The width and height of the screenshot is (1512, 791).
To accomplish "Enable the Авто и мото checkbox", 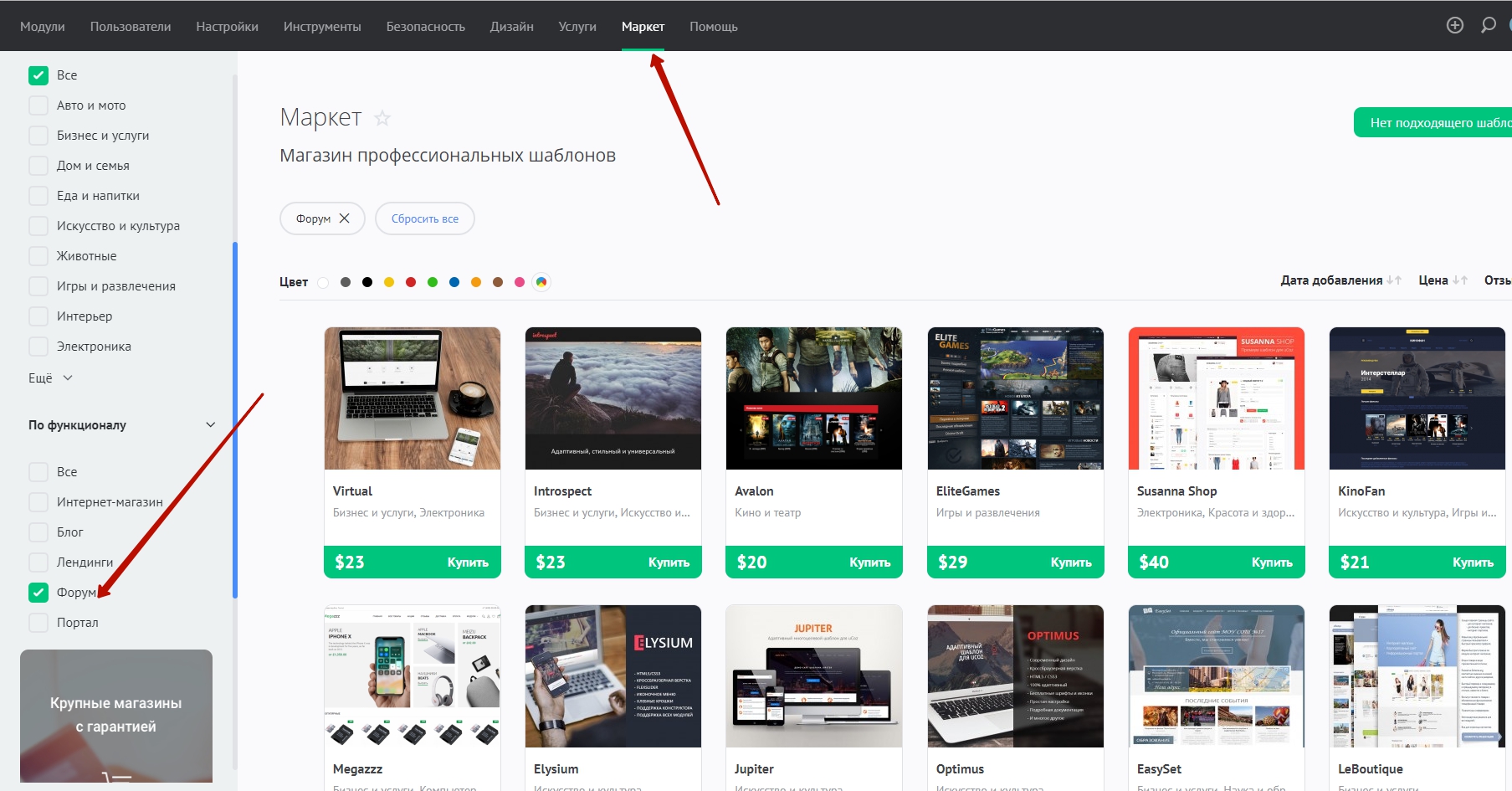I will (38, 105).
